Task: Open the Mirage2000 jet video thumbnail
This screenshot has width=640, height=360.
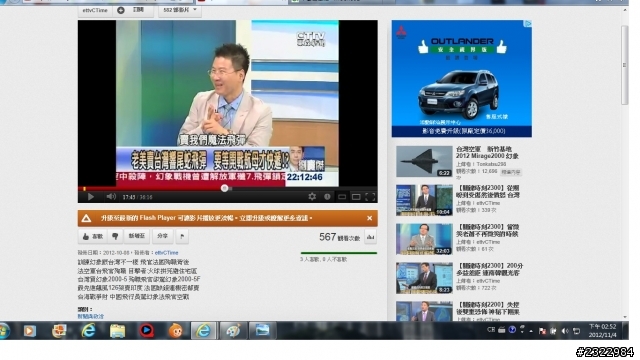Action: pyautogui.click(x=424, y=162)
